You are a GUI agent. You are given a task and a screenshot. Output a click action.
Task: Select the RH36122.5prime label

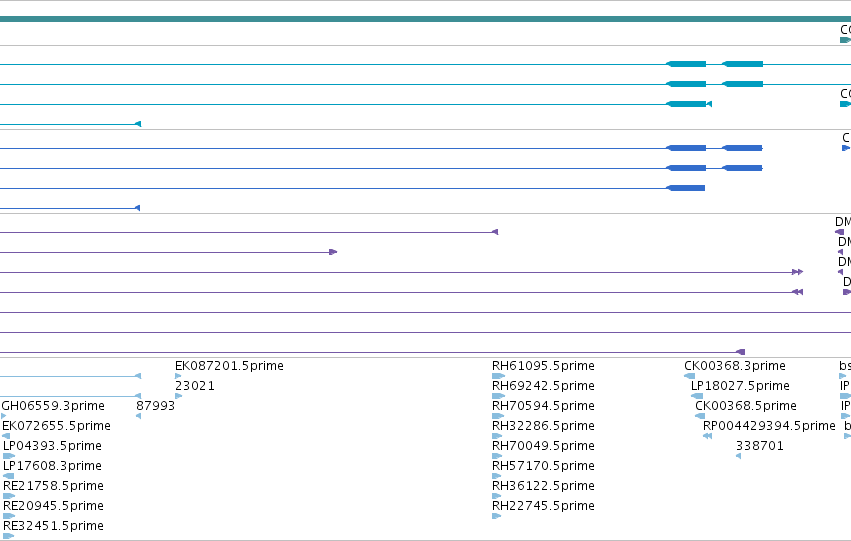(x=543, y=486)
